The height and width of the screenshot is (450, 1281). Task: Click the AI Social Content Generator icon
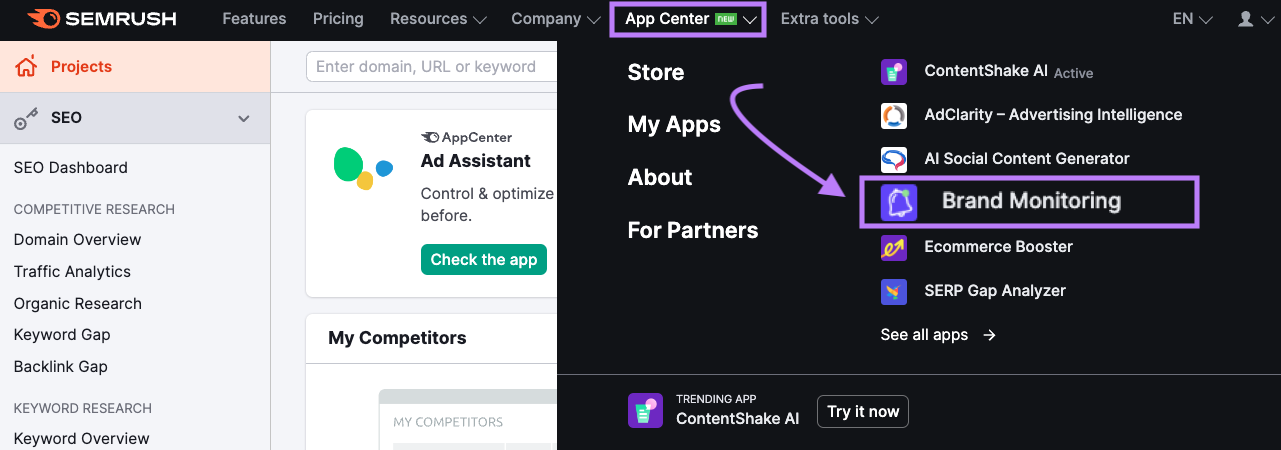(893, 159)
